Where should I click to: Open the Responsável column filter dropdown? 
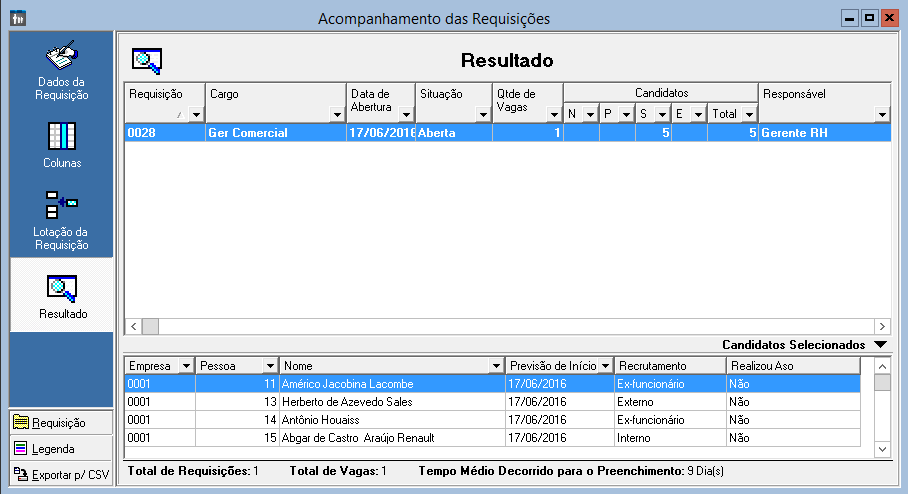click(x=882, y=115)
